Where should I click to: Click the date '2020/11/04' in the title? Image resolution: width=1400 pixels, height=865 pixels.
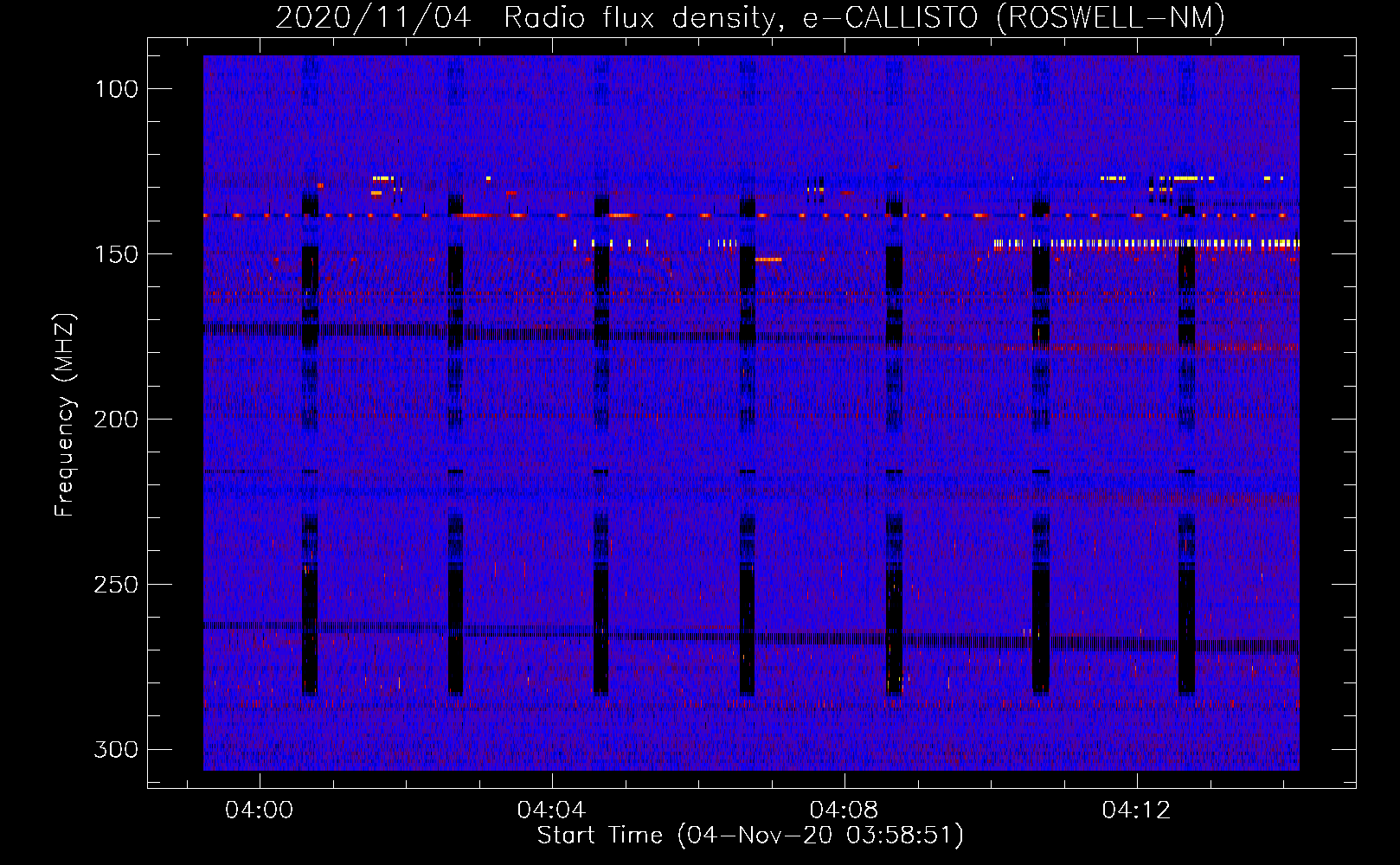point(373,17)
